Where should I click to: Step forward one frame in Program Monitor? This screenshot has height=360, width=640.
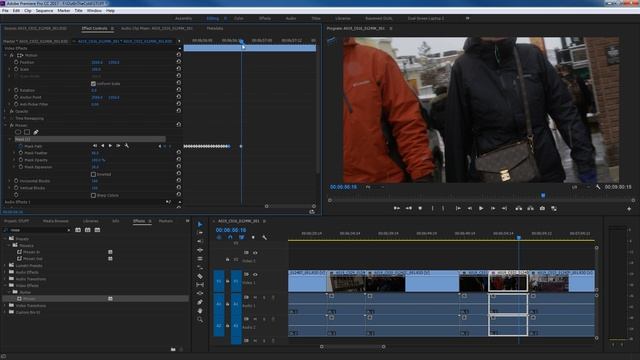click(493, 208)
